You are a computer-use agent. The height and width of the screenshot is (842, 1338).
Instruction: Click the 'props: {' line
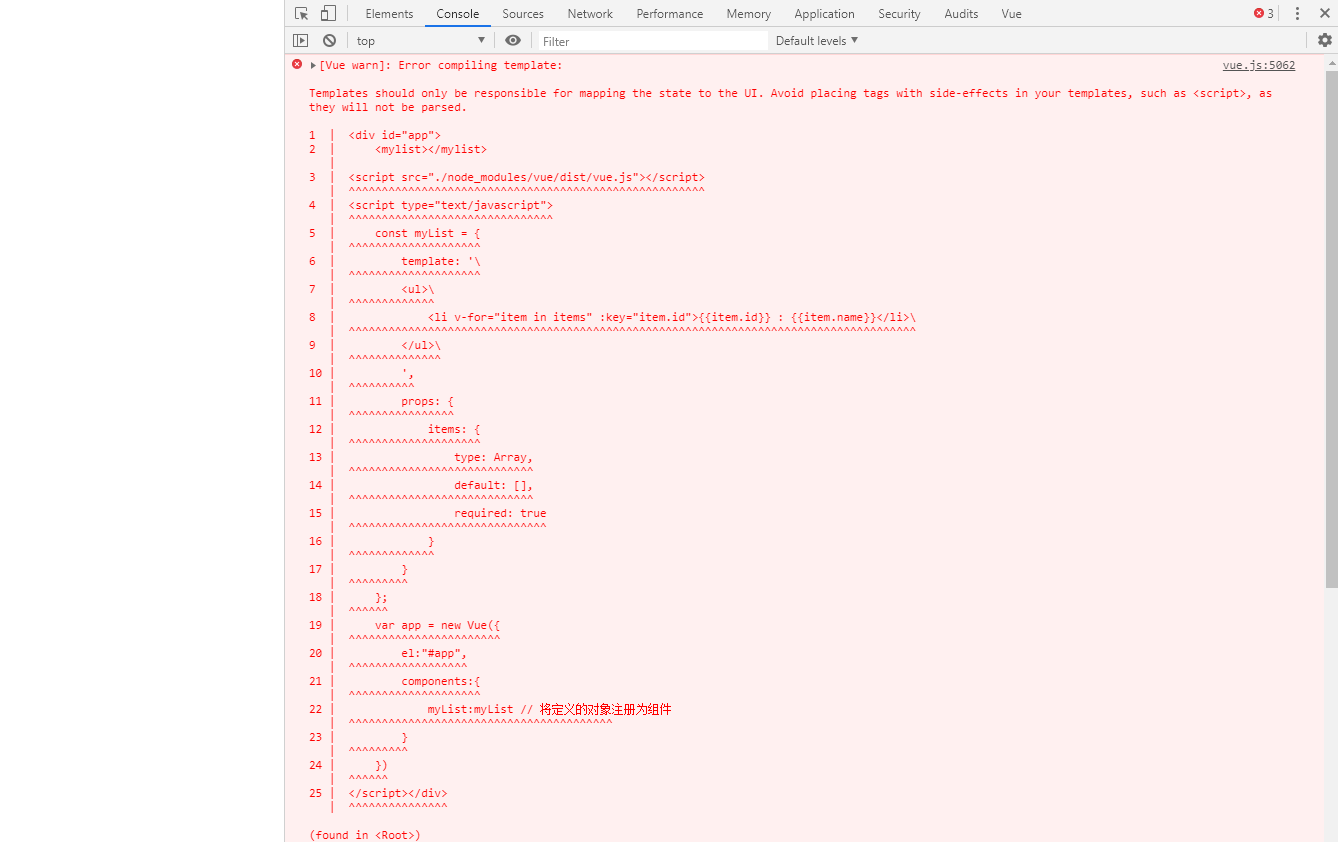point(428,401)
